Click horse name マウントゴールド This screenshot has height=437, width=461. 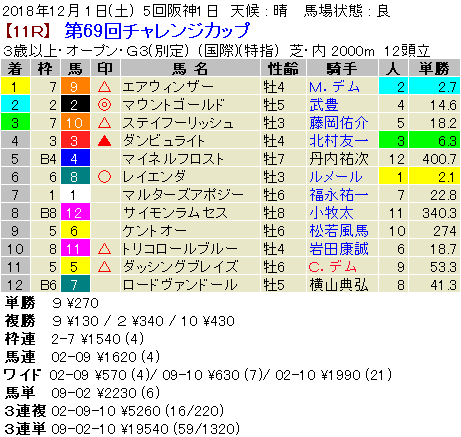pos(173,105)
